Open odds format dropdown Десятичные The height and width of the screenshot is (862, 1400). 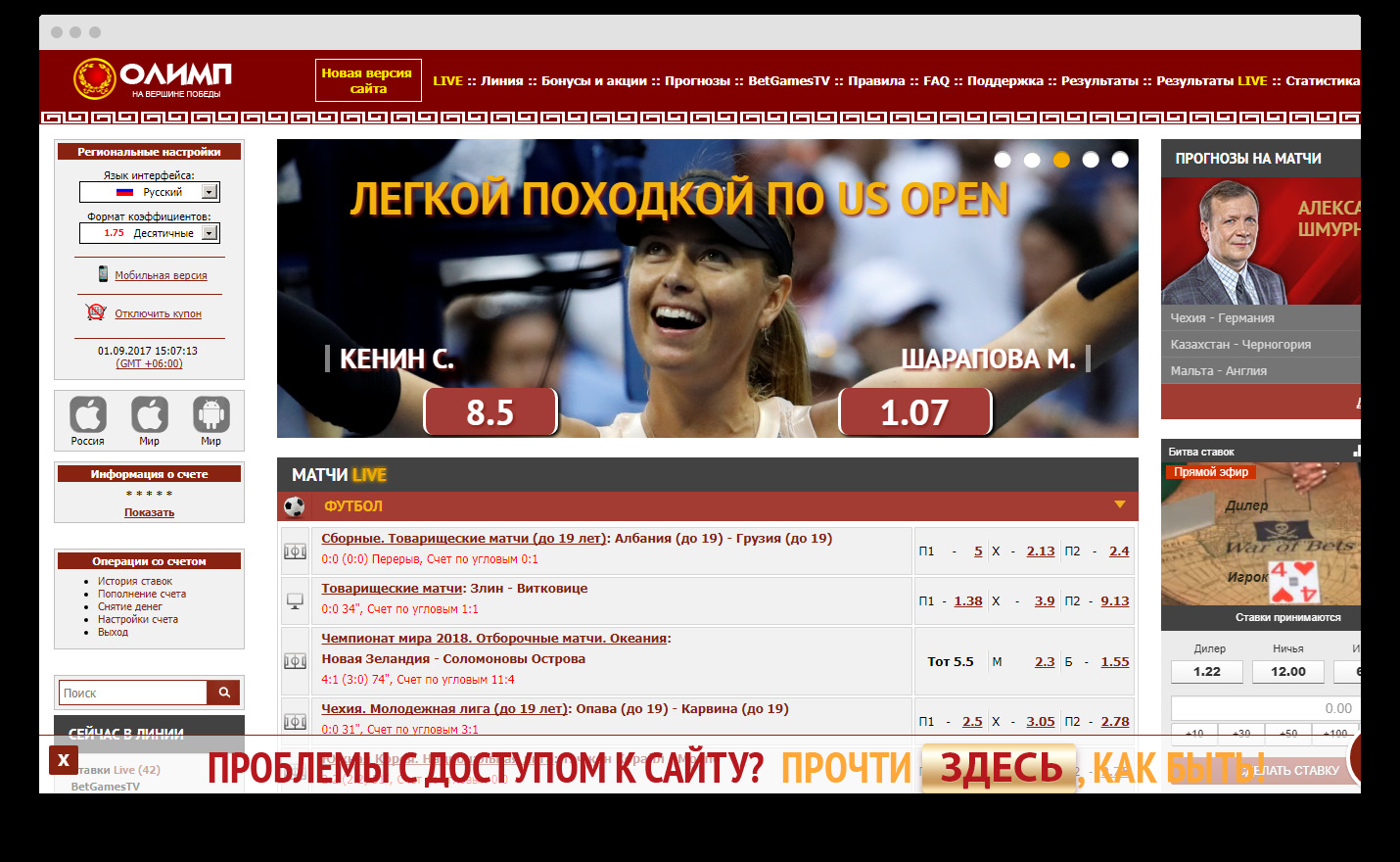point(150,233)
